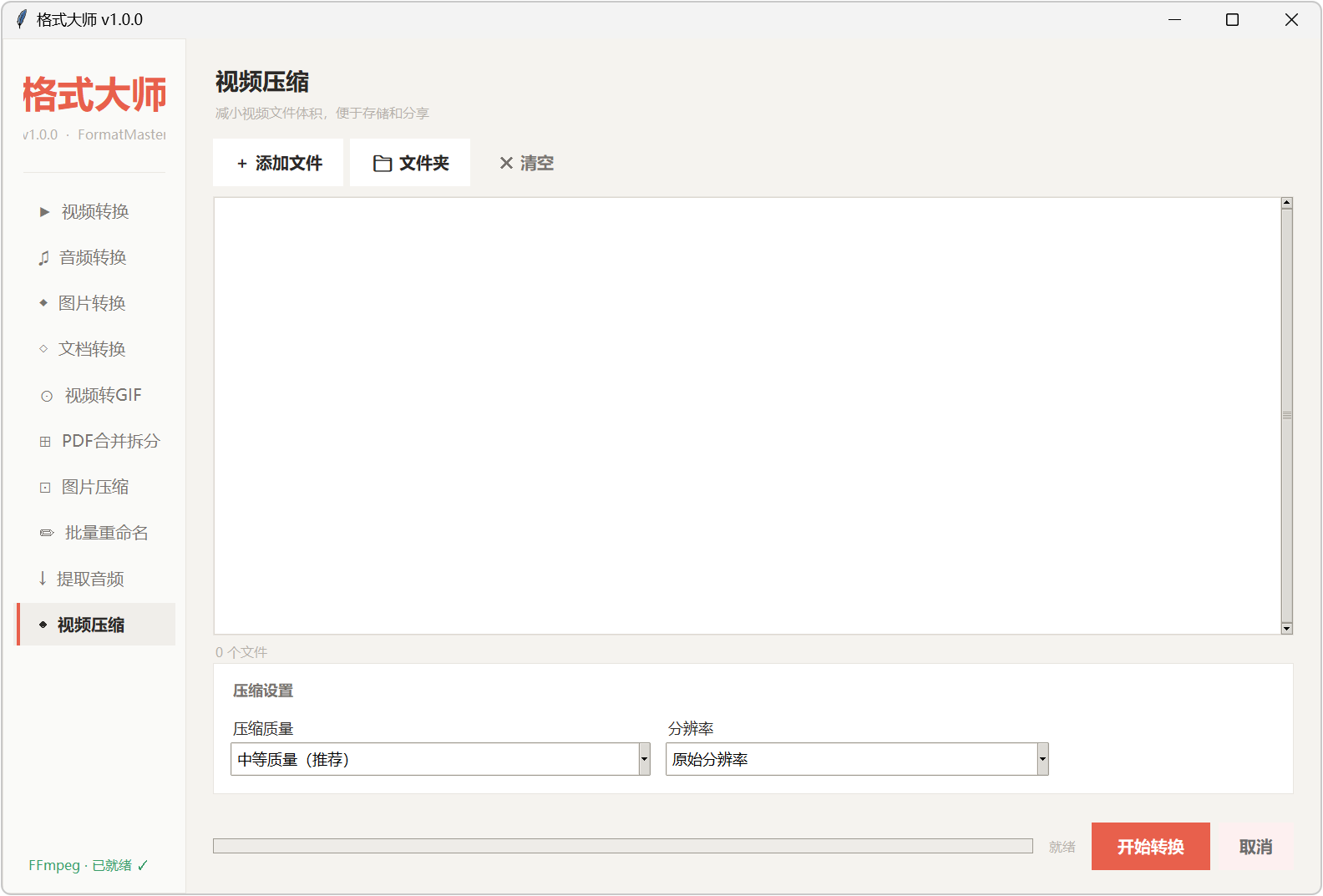Open the 音频转换 sidebar section
The width and height of the screenshot is (1323, 896).
tap(96, 257)
